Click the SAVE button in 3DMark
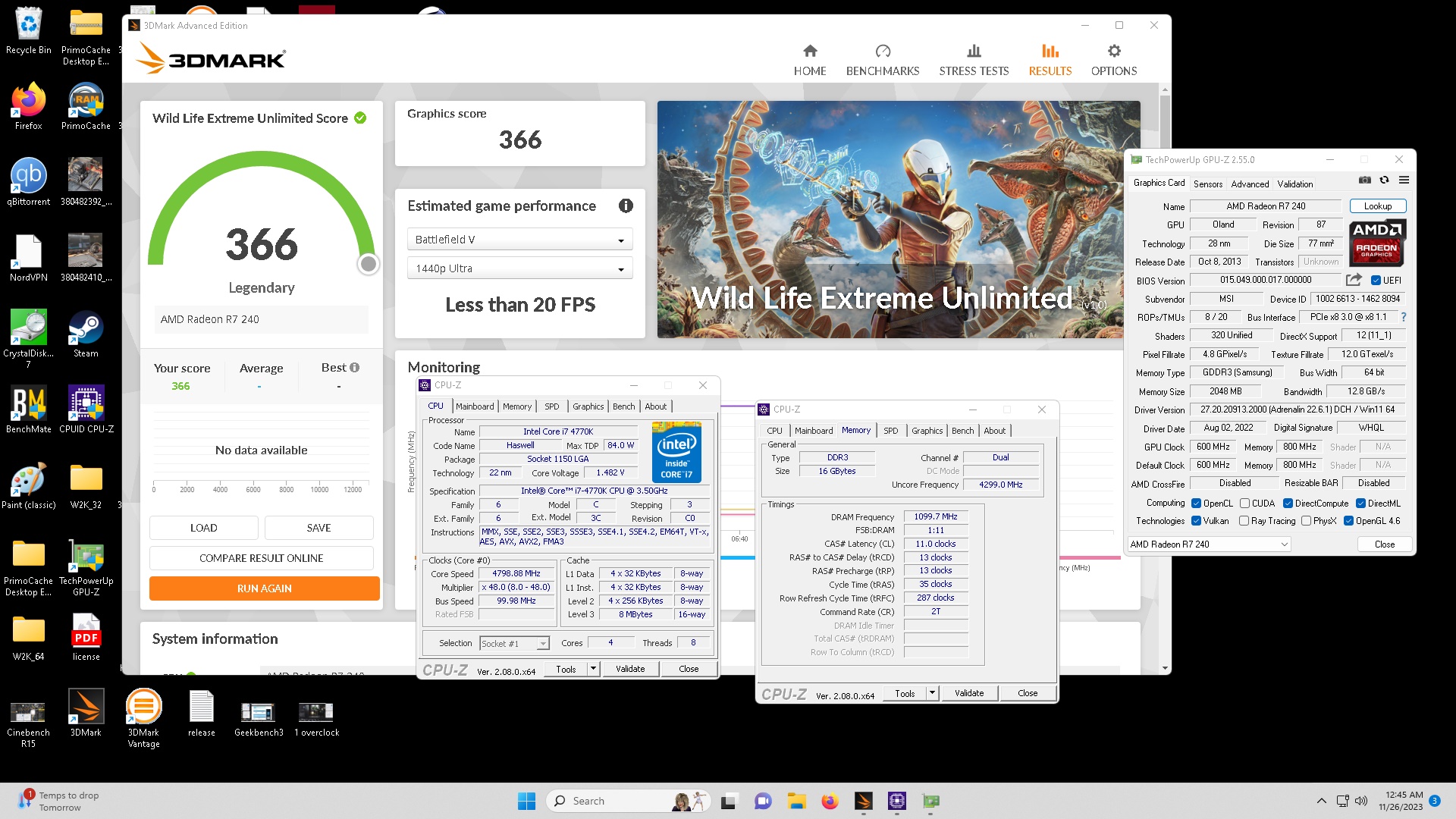This screenshot has height=819, width=1456. (x=318, y=528)
